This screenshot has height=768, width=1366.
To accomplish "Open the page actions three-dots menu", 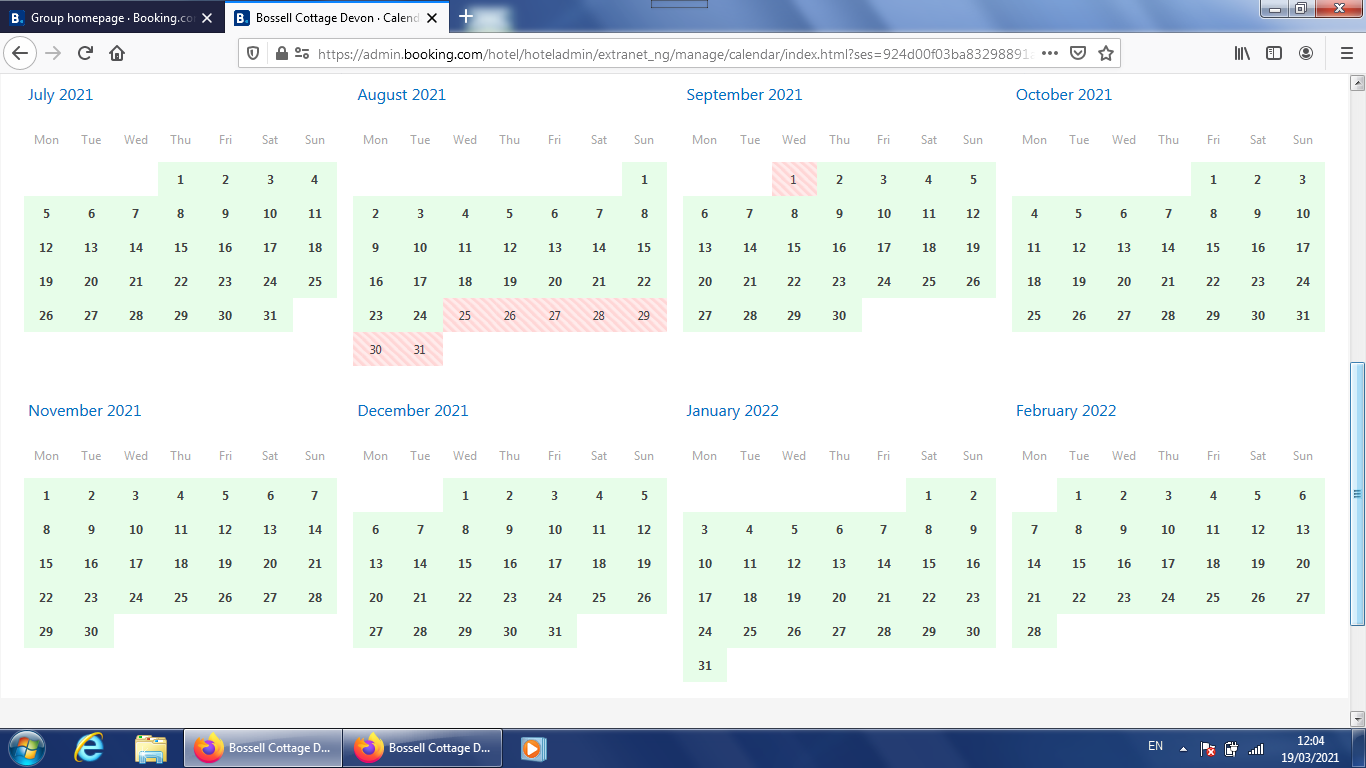I will 1050,53.
